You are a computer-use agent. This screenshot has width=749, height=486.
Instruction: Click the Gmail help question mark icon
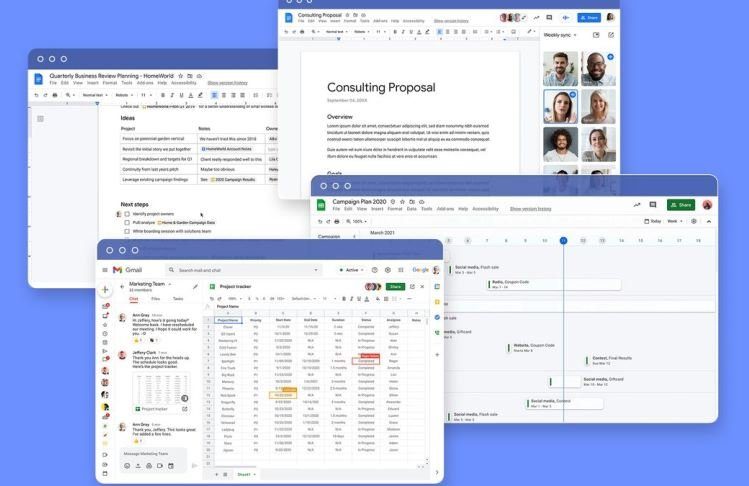pyautogui.click(x=375, y=270)
